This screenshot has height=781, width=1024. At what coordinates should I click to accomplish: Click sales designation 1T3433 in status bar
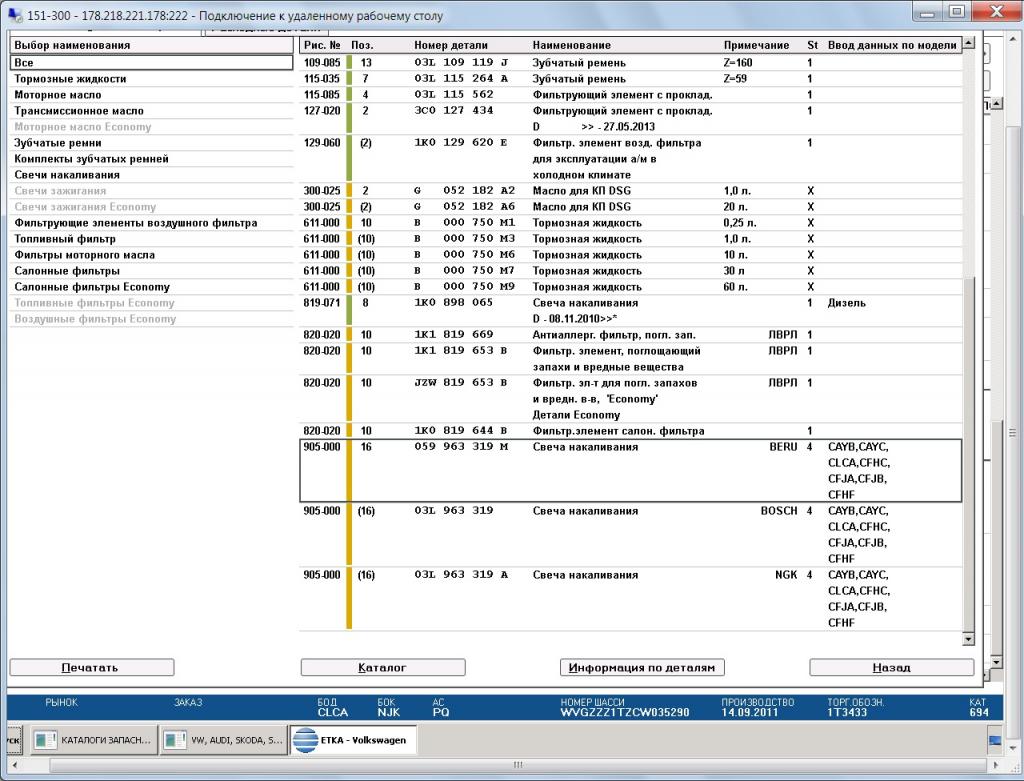pos(847,712)
